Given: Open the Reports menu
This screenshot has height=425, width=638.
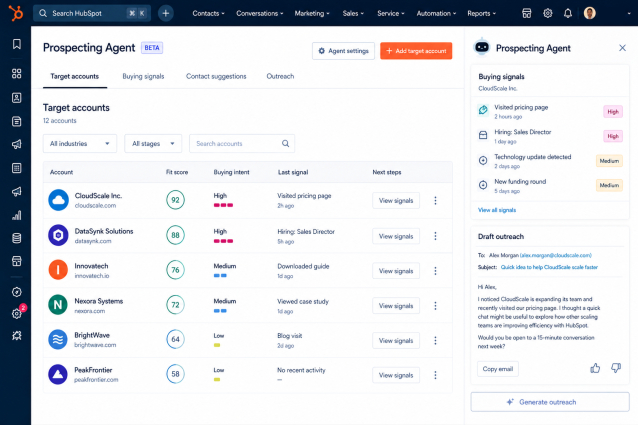Looking at the screenshot, I should 481,13.
